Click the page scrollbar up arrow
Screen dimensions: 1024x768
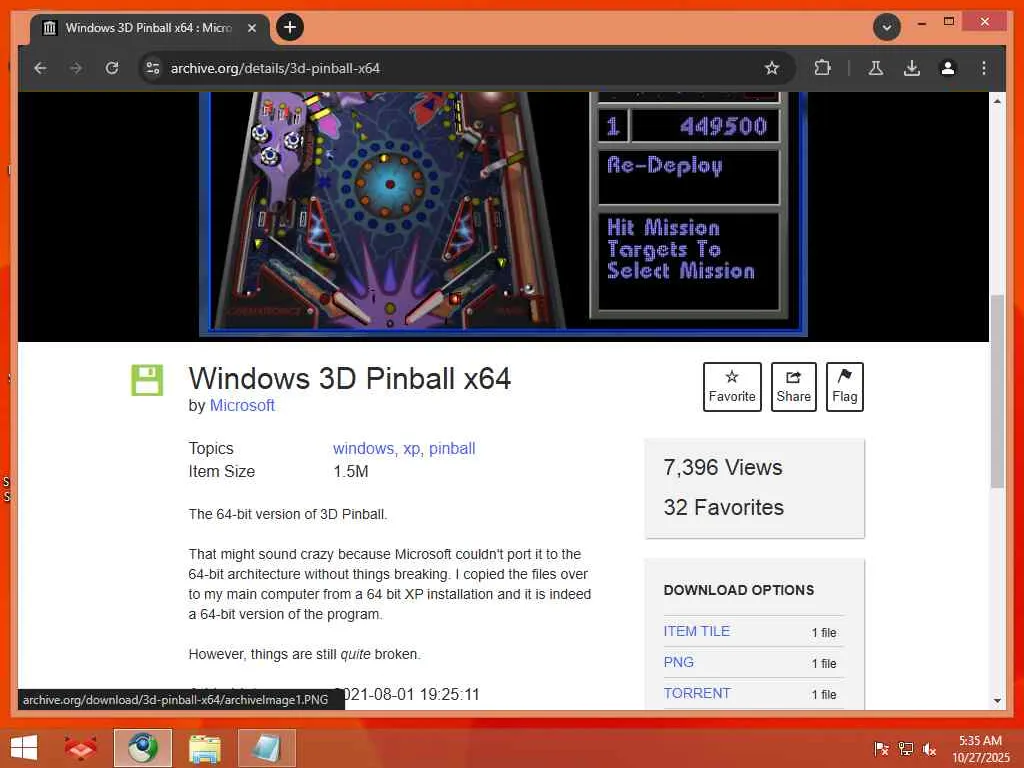997,101
